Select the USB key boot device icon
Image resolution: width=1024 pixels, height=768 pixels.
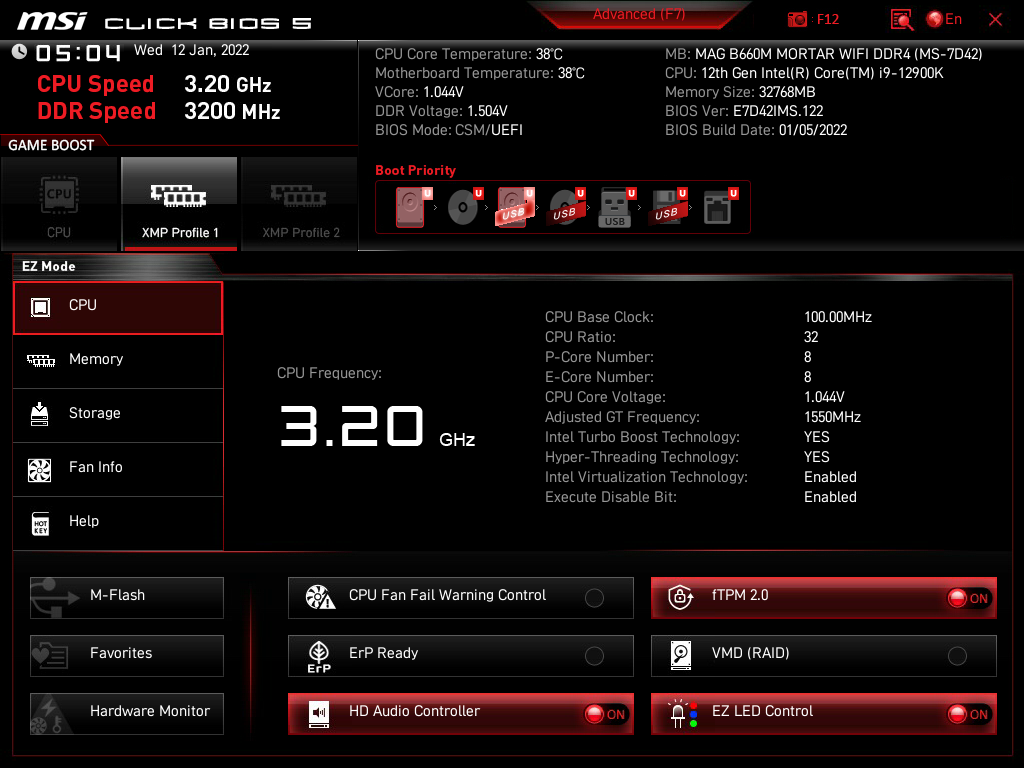coord(617,208)
